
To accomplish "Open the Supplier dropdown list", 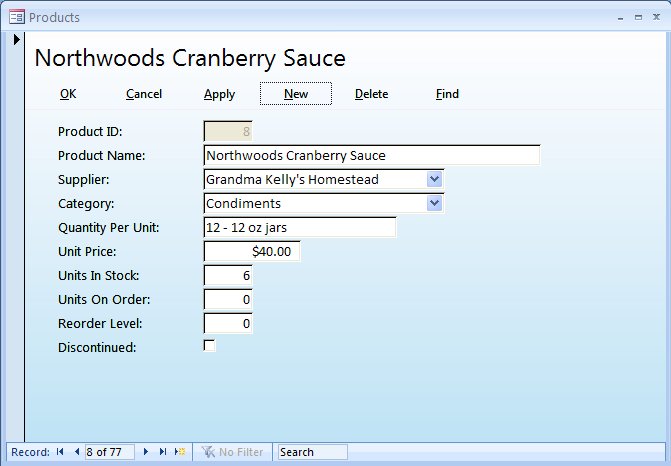I will (x=434, y=179).
